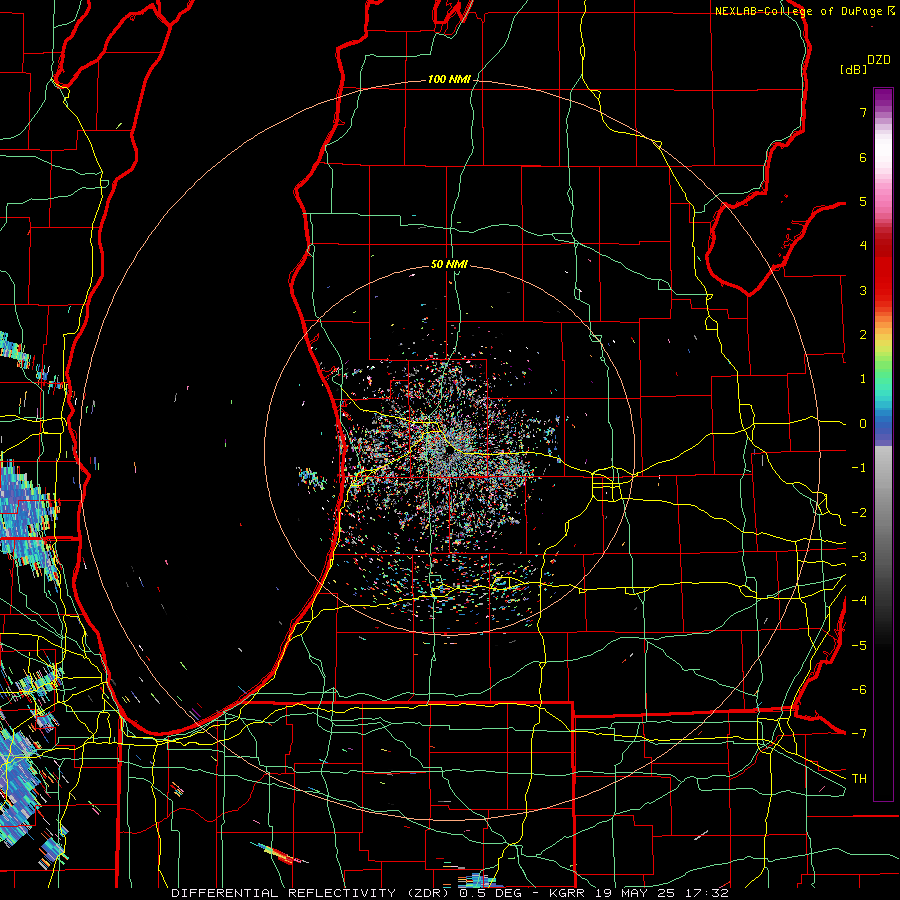Viewport: 900px width, 900px height.
Task: Click the KGRR 19 MAY 25 17:32 timestamp
Action: 639,893
